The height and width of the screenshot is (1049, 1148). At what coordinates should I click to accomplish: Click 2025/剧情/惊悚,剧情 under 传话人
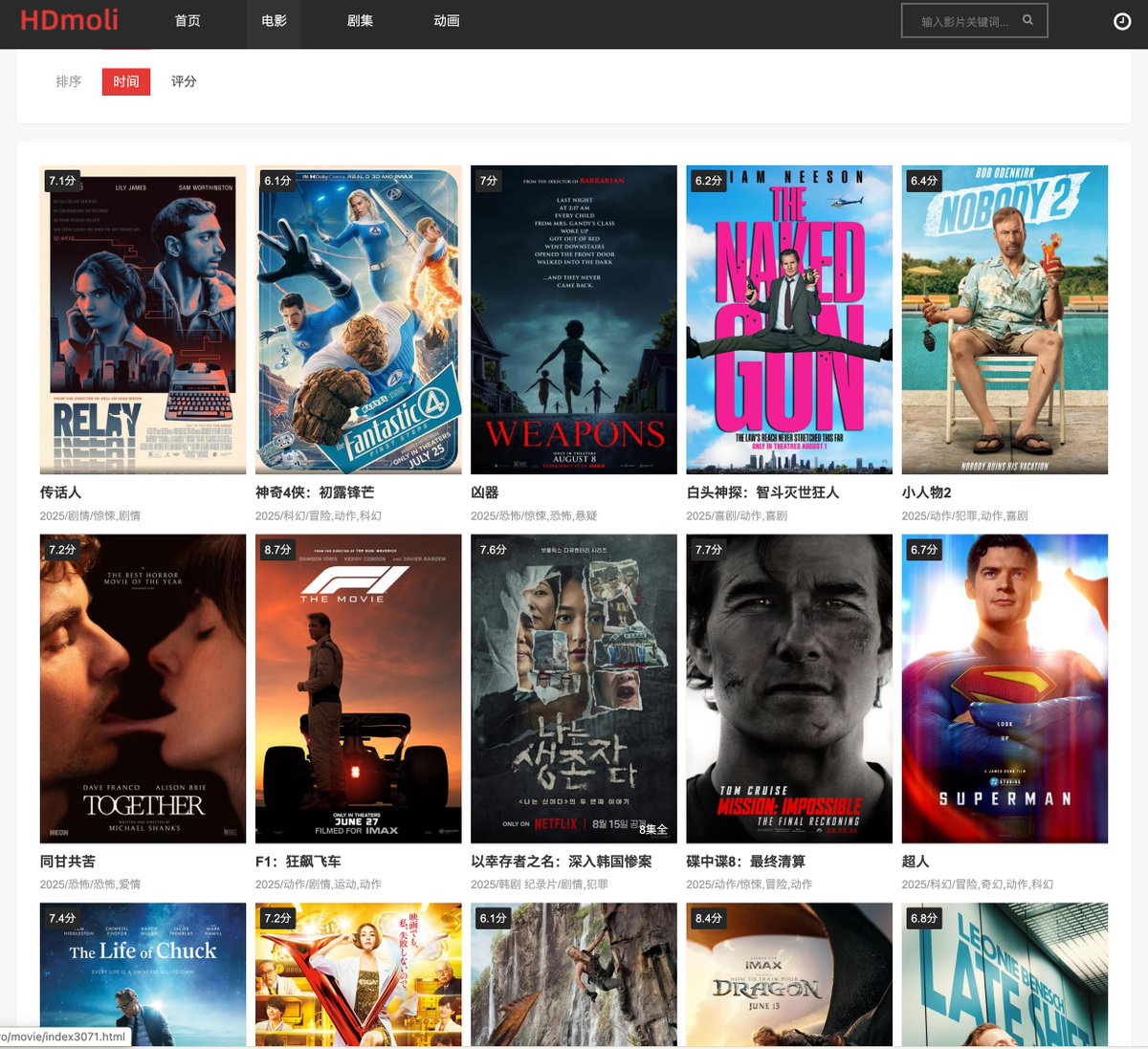click(x=90, y=515)
